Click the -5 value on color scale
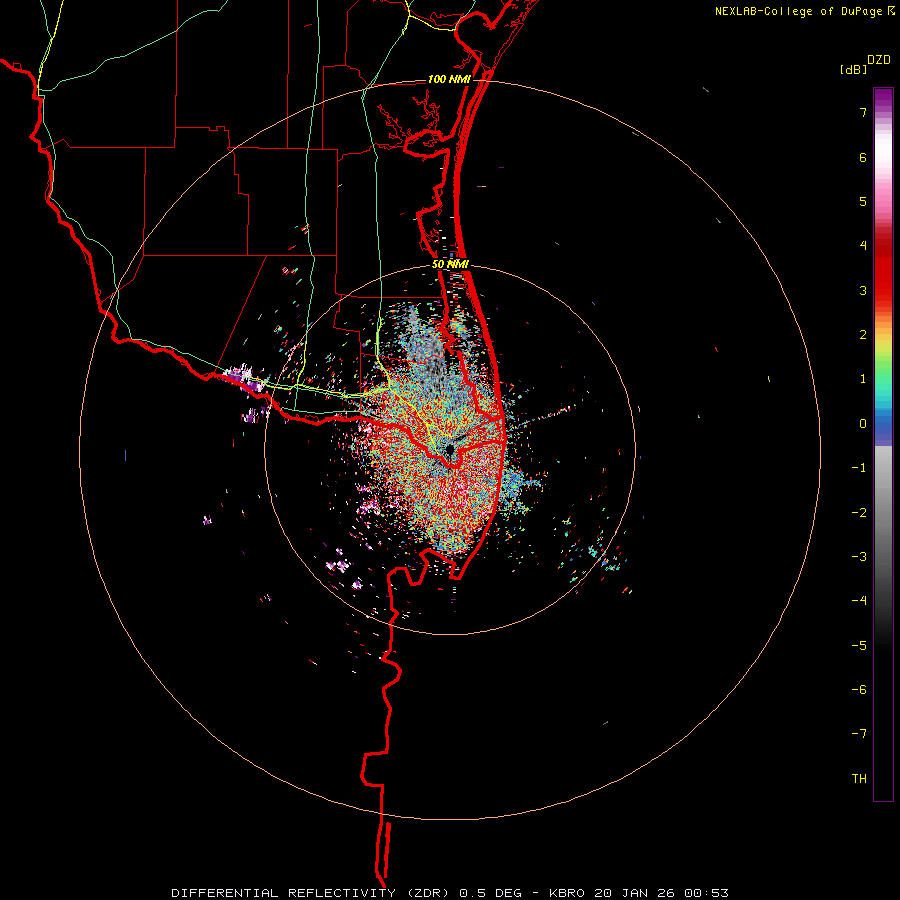Viewport: 900px width, 900px height. (x=859, y=646)
